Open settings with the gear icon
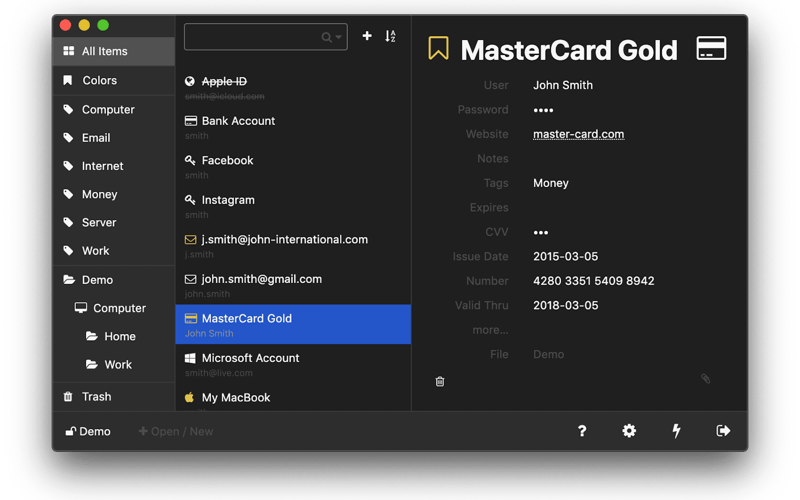This screenshot has height=500, width=800. (x=629, y=431)
